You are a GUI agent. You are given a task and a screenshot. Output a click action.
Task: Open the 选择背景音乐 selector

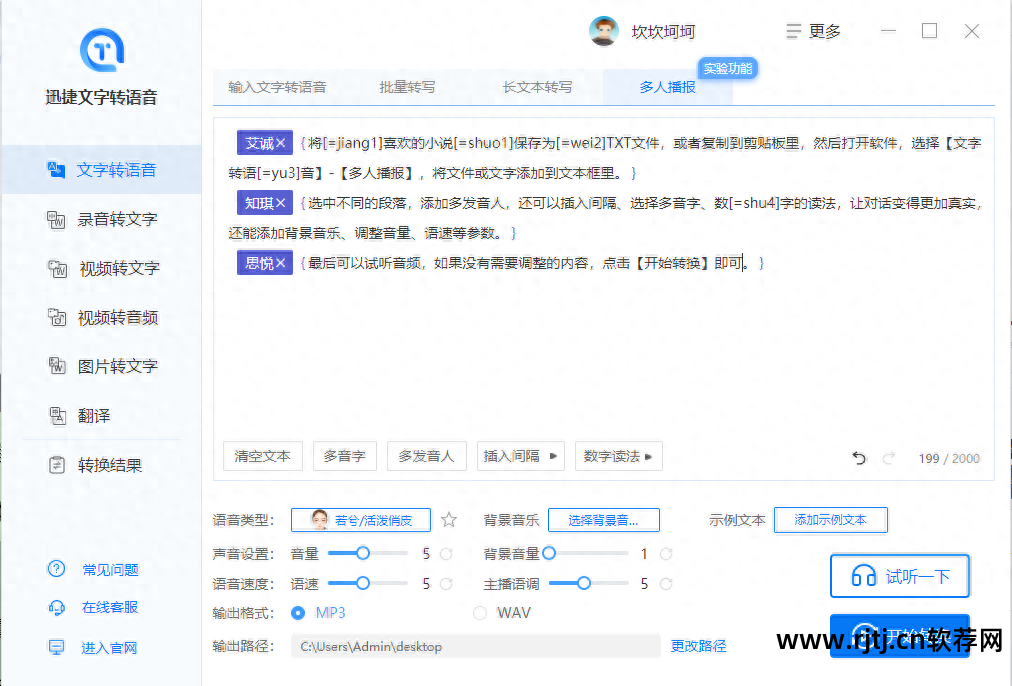[x=603, y=519]
